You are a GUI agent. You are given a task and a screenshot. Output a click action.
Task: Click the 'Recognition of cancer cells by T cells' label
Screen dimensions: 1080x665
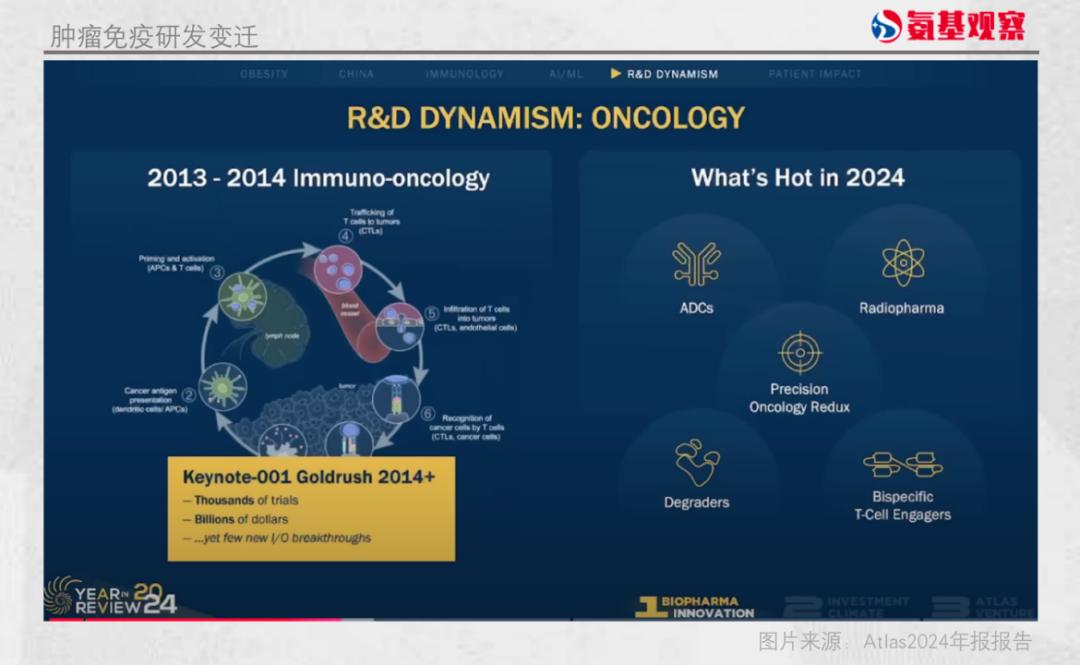[467, 427]
